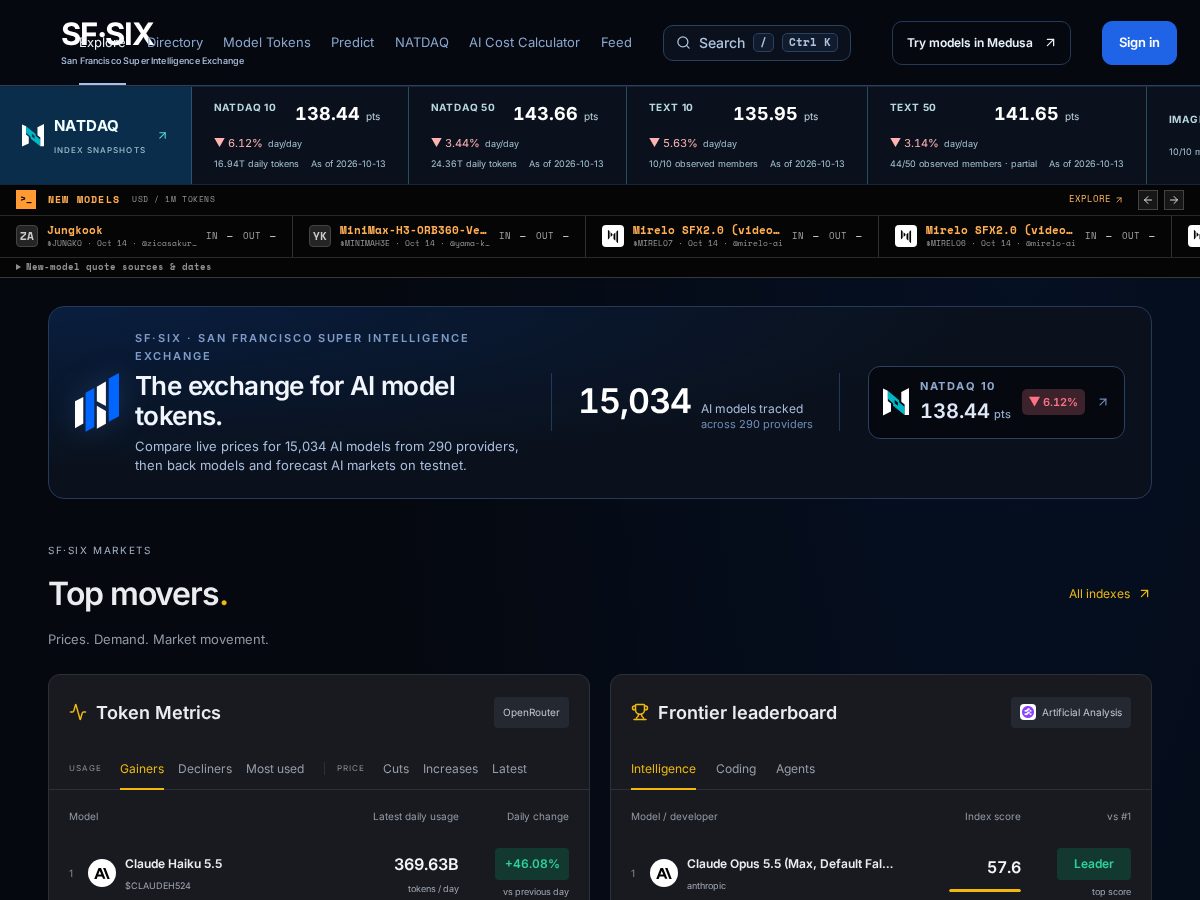Open the Feed nav link
The height and width of the screenshot is (900, 1200).
(x=616, y=42)
